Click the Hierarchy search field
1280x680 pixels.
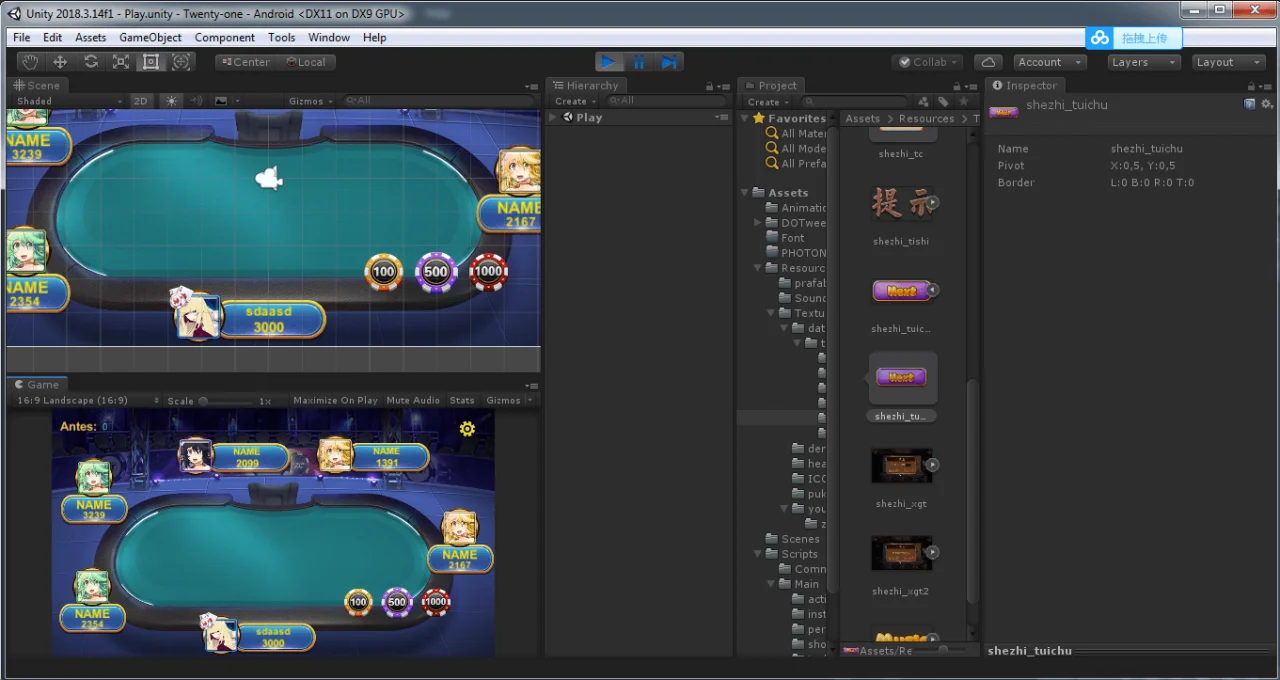[665, 101]
